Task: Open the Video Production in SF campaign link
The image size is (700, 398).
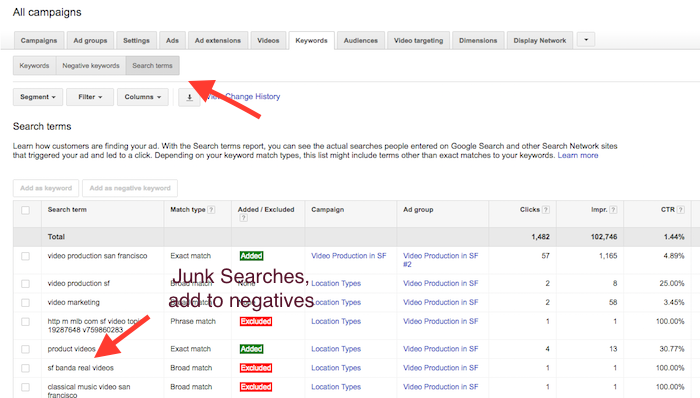Action: (x=349, y=256)
